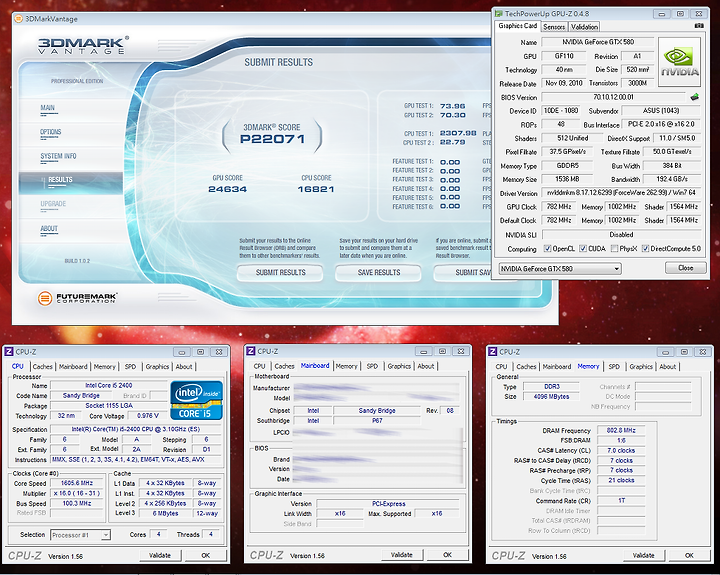The image size is (720, 575).
Task: Click the GPU score value 24634
Action: pyautogui.click(x=227, y=189)
